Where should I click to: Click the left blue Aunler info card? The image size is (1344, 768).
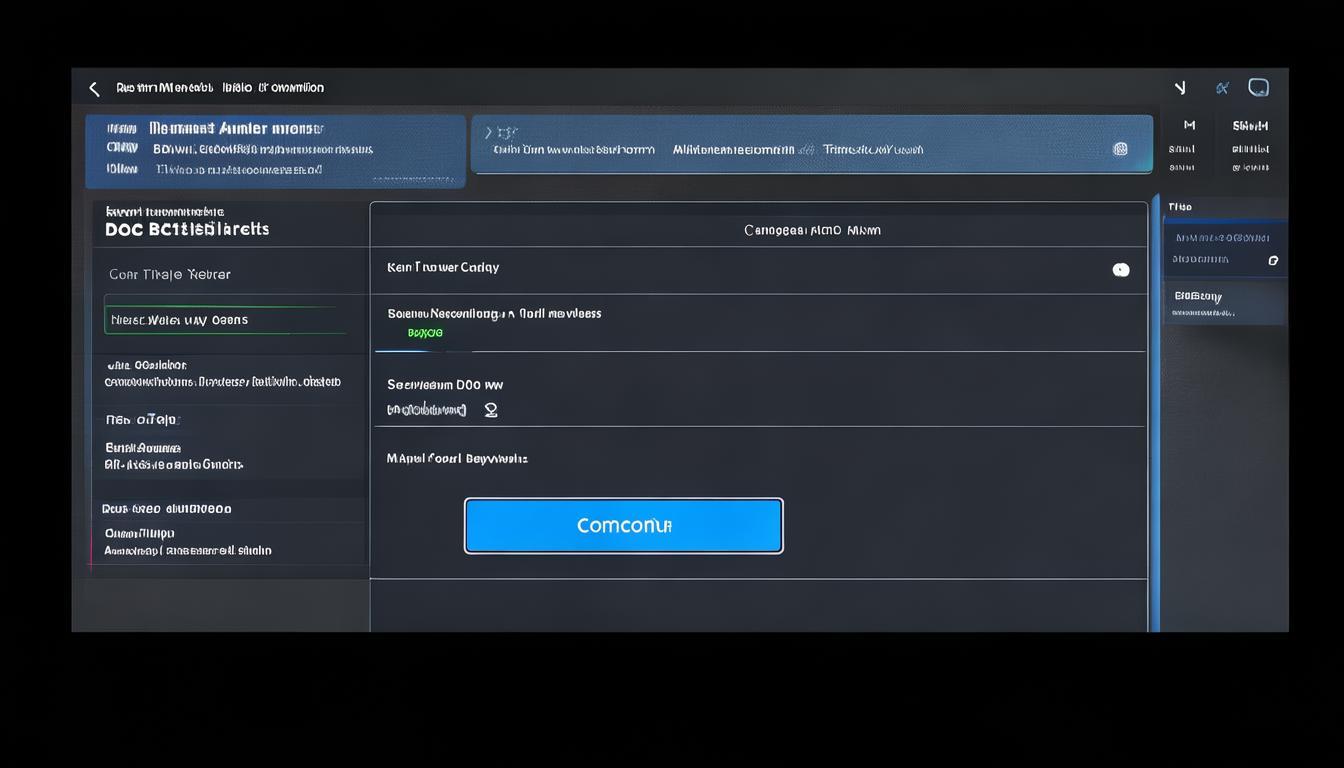point(275,150)
